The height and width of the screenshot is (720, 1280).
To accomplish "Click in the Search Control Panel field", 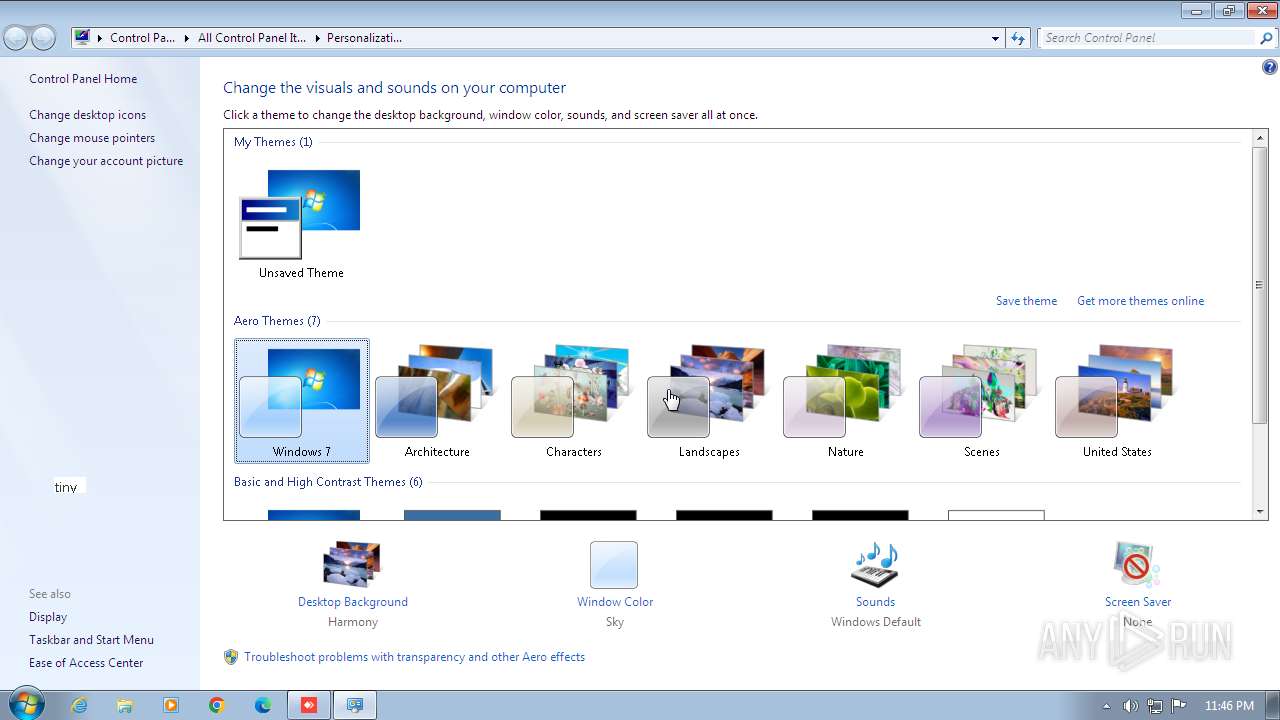I will (1148, 38).
